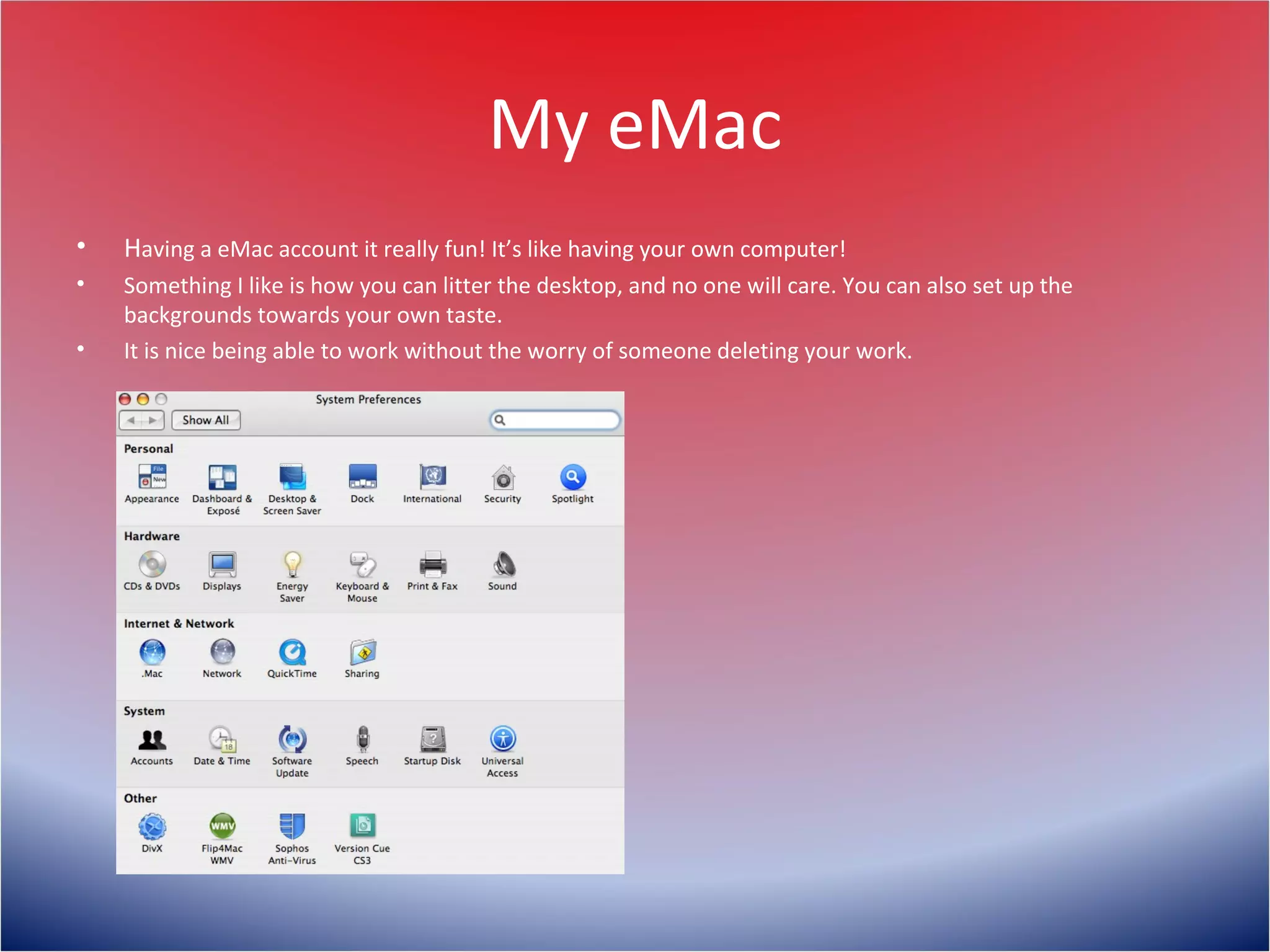The width and height of the screenshot is (1270, 952).
Task: Open the Sound preferences icon
Action: pyautogui.click(x=503, y=565)
